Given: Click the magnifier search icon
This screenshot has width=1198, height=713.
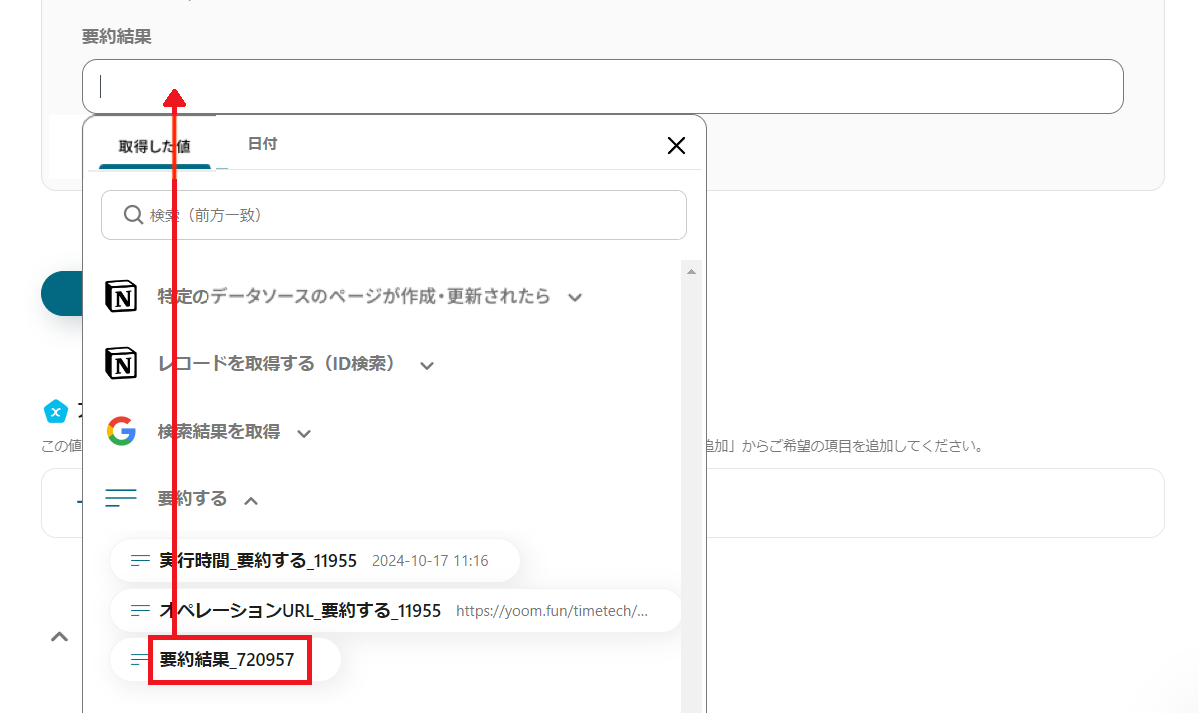Looking at the screenshot, I should pyautogui.click(x=133, y=215).
